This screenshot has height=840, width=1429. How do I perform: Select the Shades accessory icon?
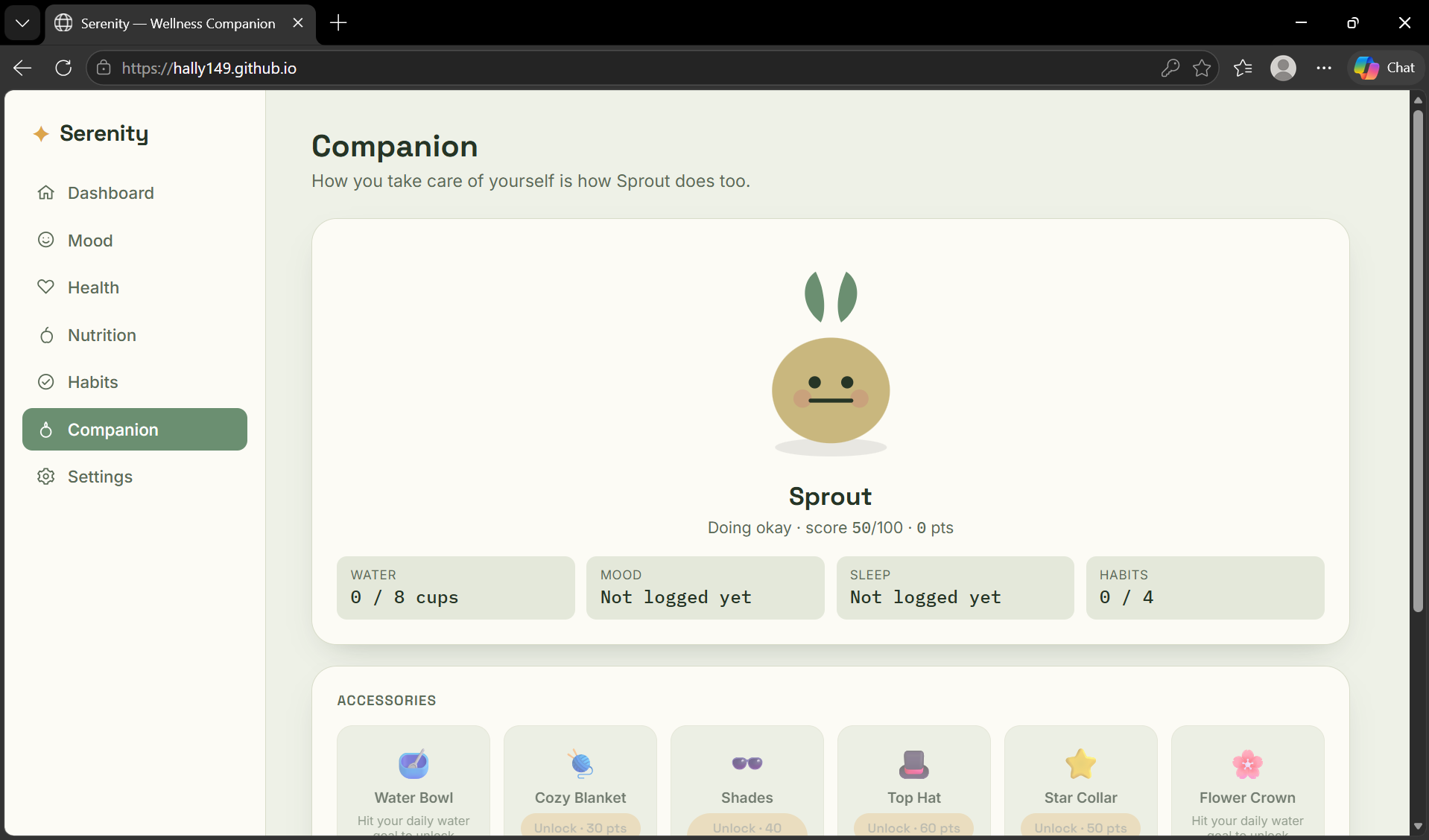click(x=747, y=763)
